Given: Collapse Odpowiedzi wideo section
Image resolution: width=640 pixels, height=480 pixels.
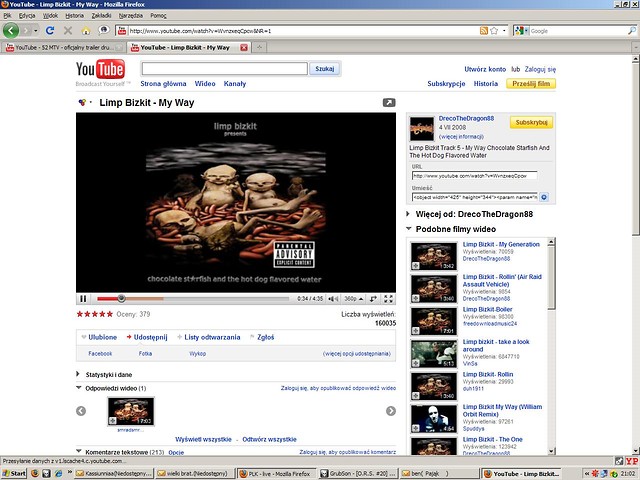Looking at the screenshot, I should tap(79, 387).
